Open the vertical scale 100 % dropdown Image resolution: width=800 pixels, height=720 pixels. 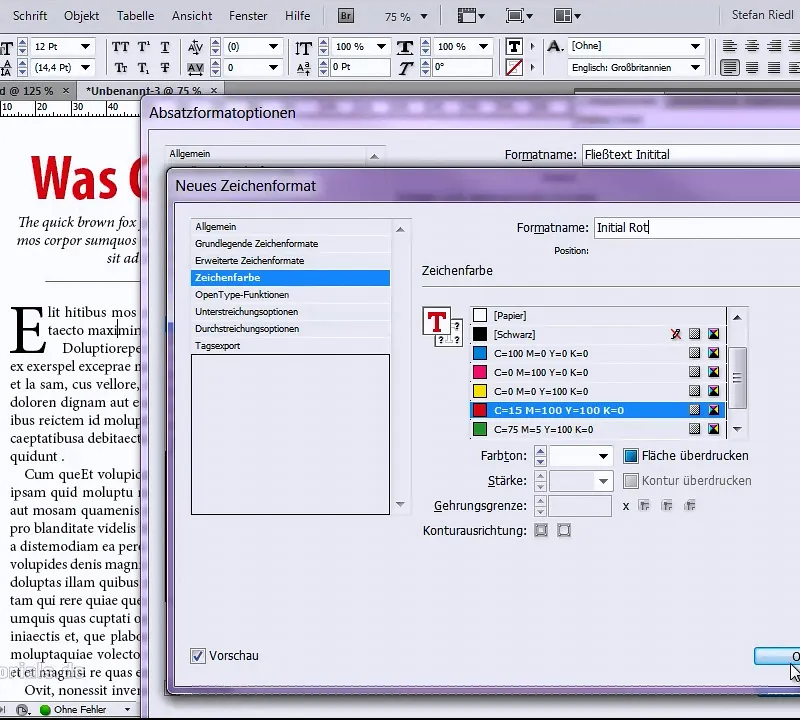(x=381, y=47)
